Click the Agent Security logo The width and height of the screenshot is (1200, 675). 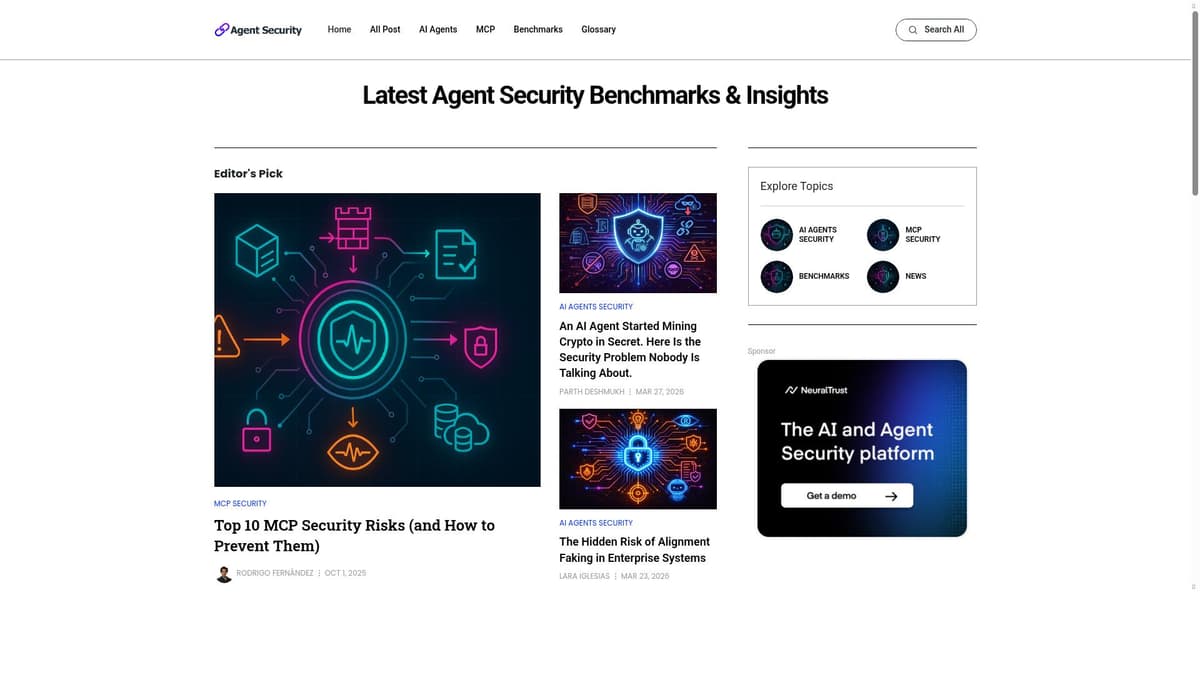click(257, 29)
